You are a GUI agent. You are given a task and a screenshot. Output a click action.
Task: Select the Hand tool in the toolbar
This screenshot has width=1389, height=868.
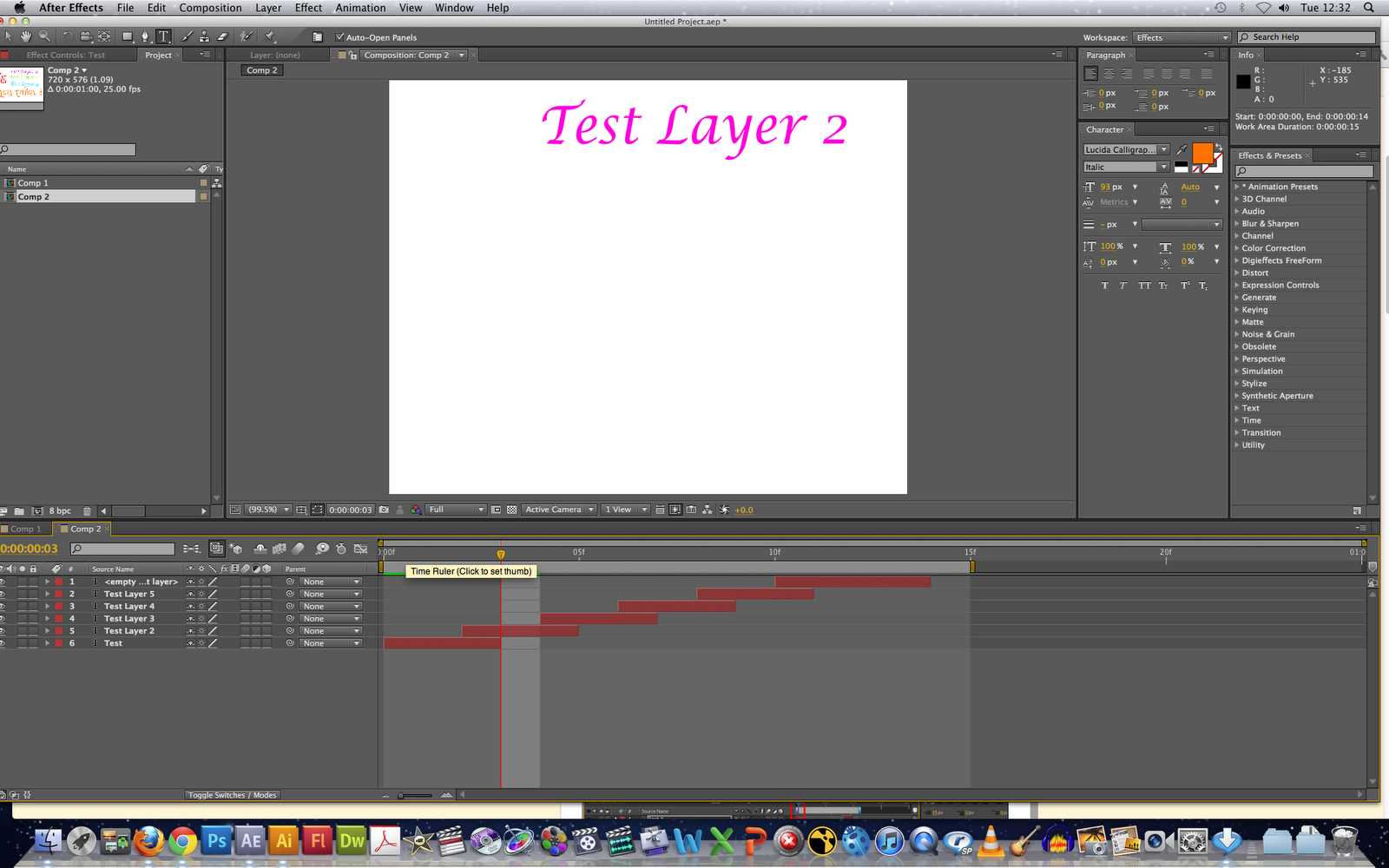25,36
